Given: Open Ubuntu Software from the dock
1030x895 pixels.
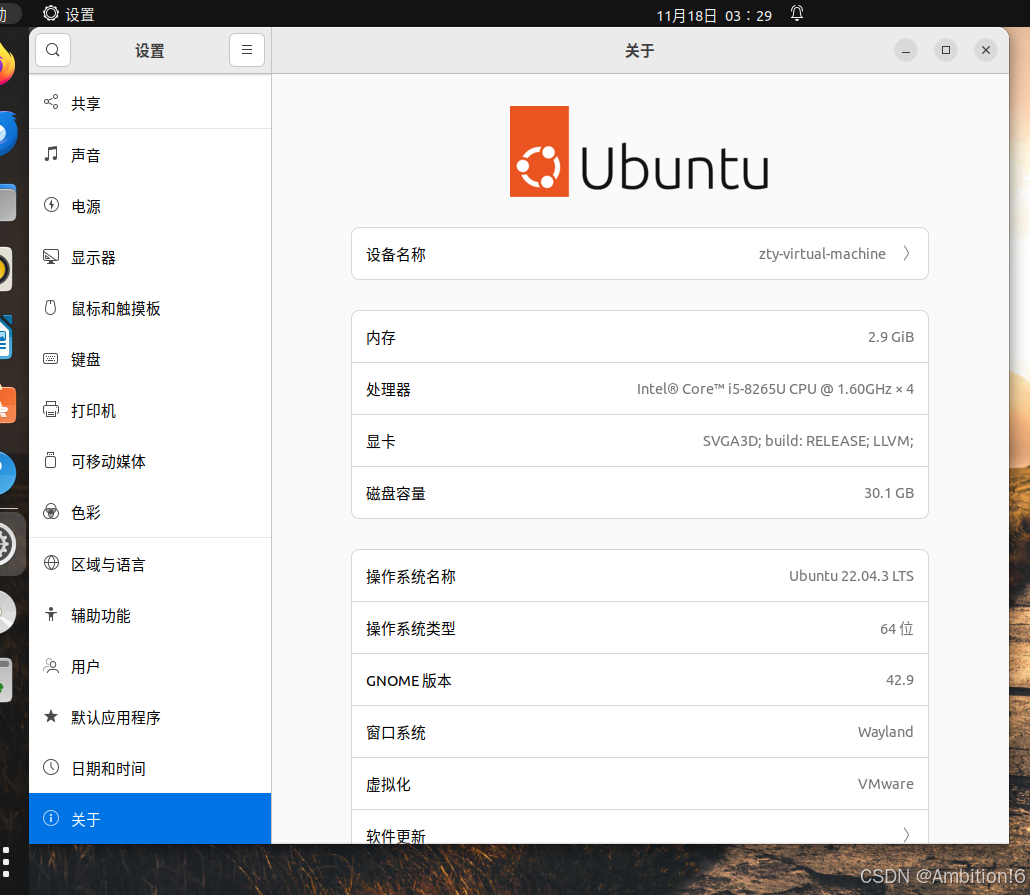Looking at the screenshot, I should tap(7, 405).
